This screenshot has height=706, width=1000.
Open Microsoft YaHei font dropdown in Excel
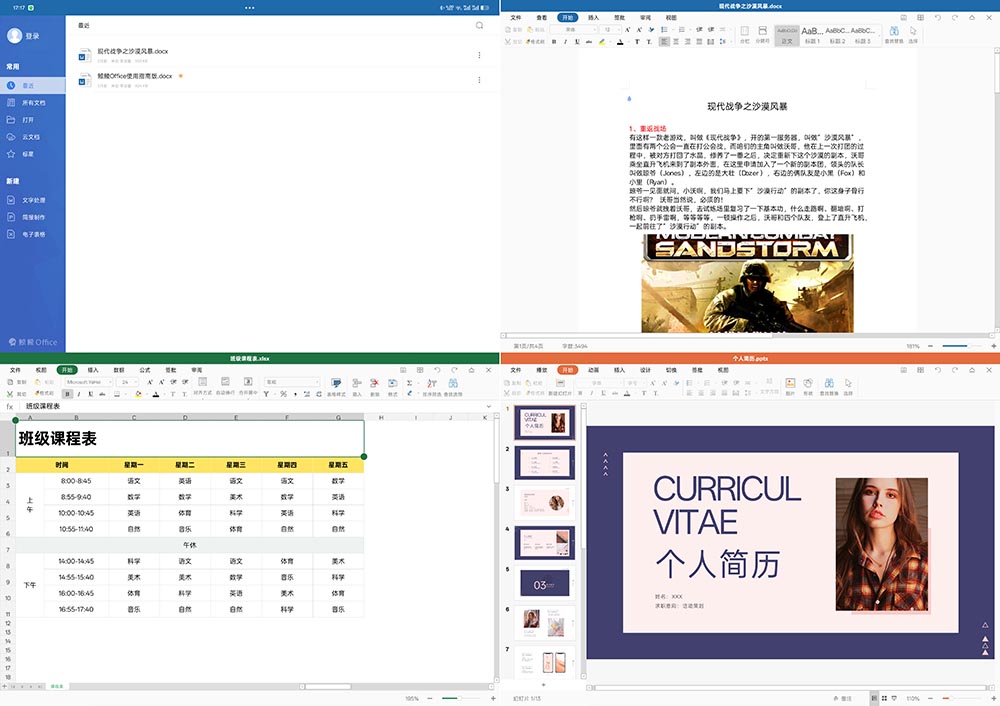click(x=89, y=382)
